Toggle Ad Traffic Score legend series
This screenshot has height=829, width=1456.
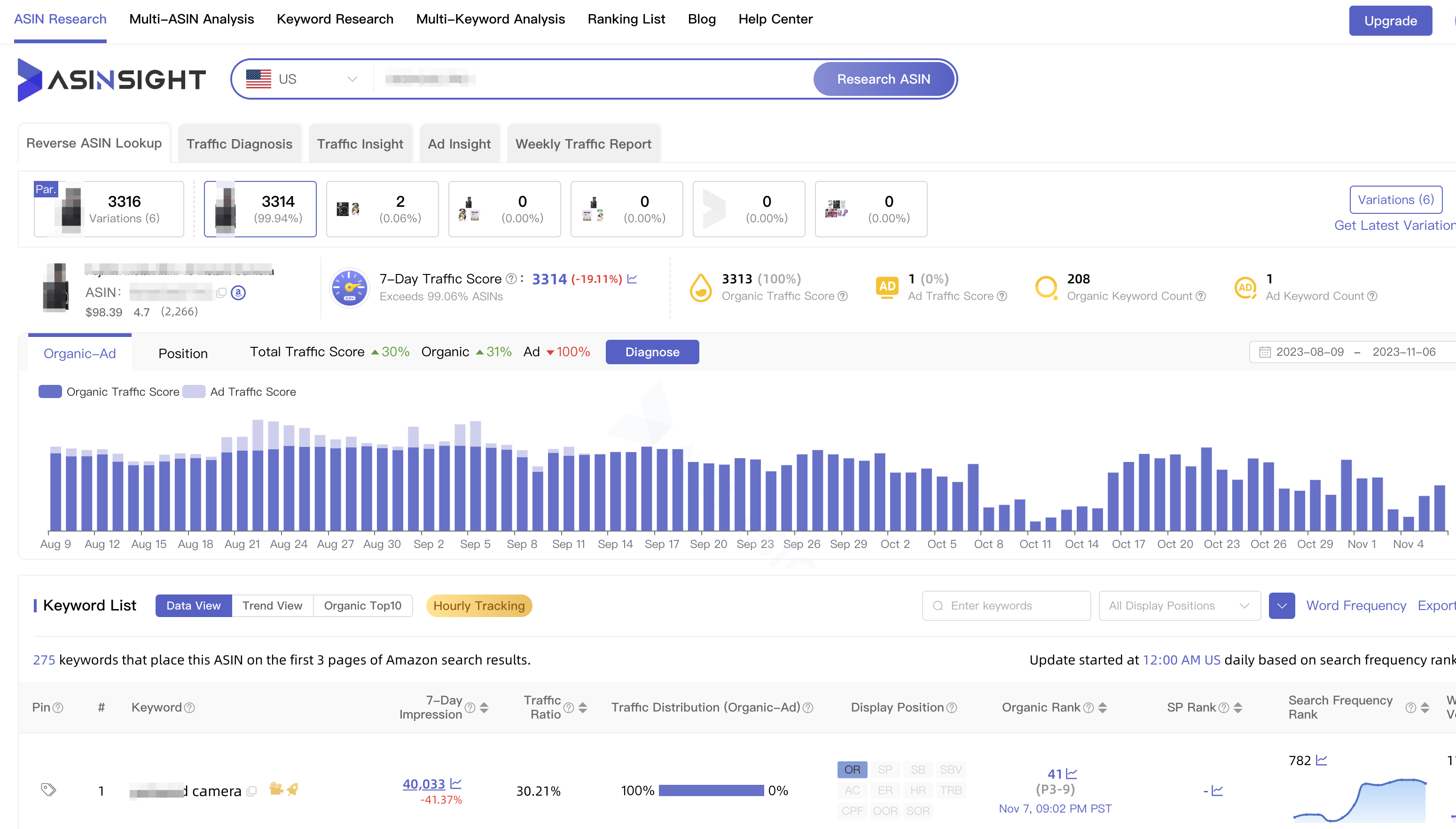coord(239,392)
